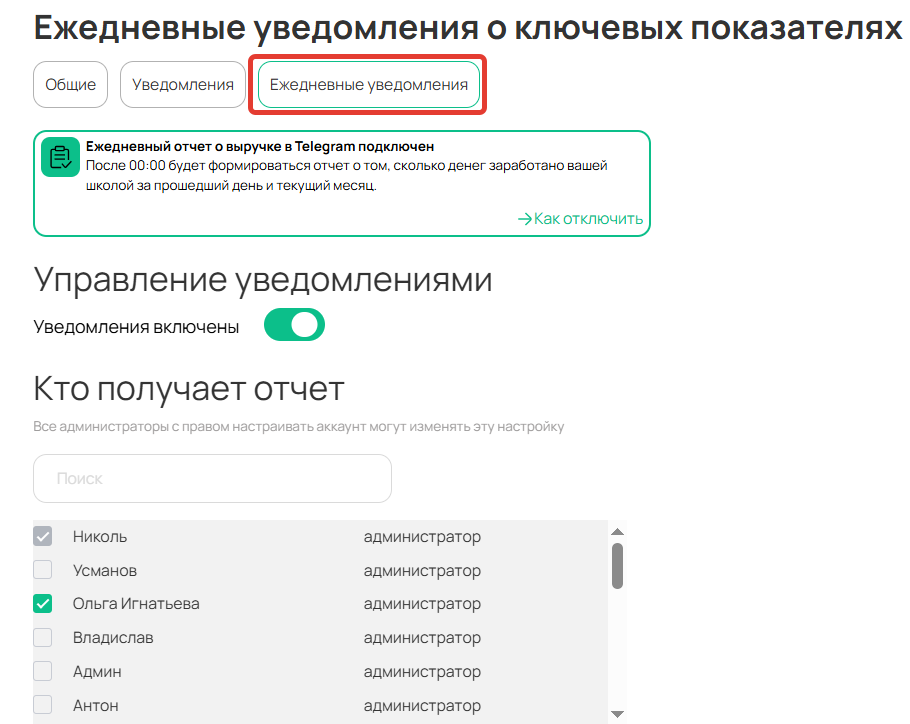Click администратор role in Николь row
This screenshot has width=910, height=724.
[422, 537]
